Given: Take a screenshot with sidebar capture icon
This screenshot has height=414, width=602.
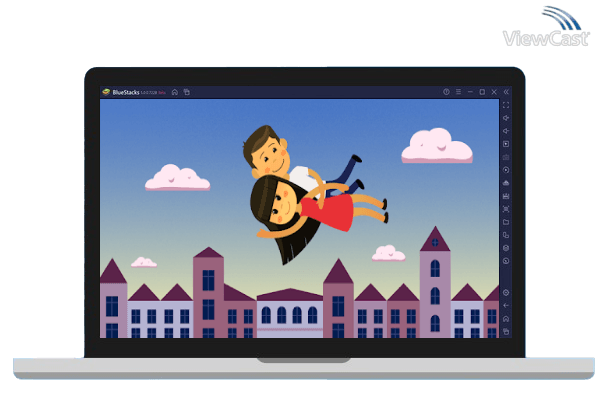Looking at the screenshot, I should click(x=506, y=209).
